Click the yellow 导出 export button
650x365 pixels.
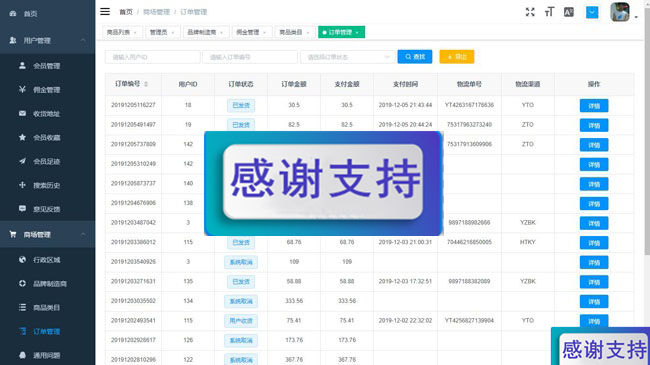(x=457, y=57)
